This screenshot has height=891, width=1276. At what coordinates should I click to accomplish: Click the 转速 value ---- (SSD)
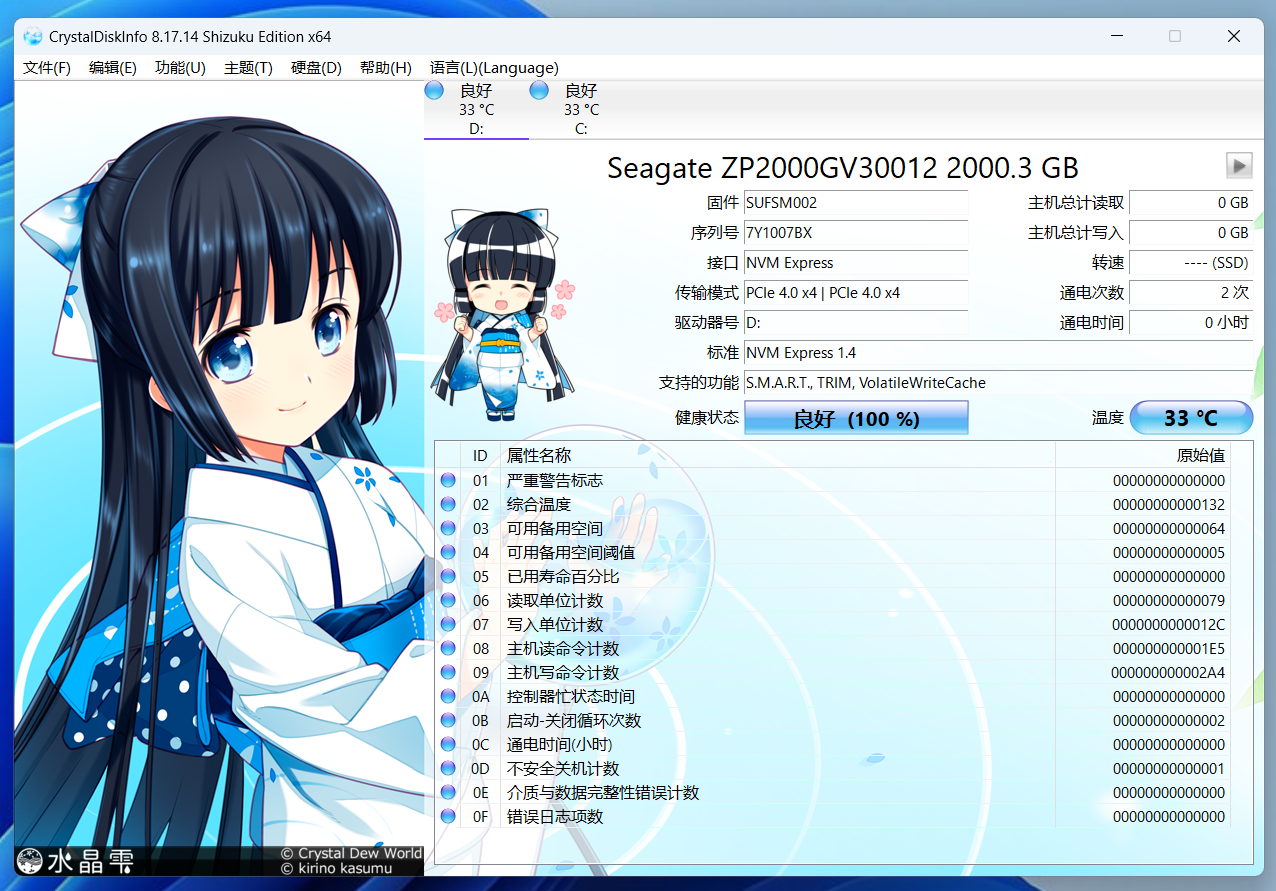coord(1191,263)
